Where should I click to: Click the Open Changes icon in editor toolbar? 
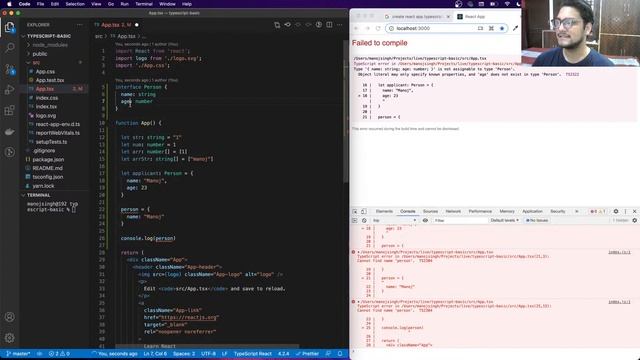click(277, 25)
